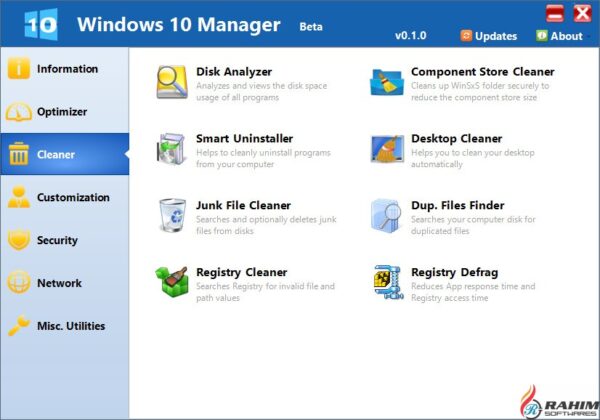Click the Windows 10 logo icon
Image resolution: width=600 pixels, height=420 pixels.
point(41,24)
